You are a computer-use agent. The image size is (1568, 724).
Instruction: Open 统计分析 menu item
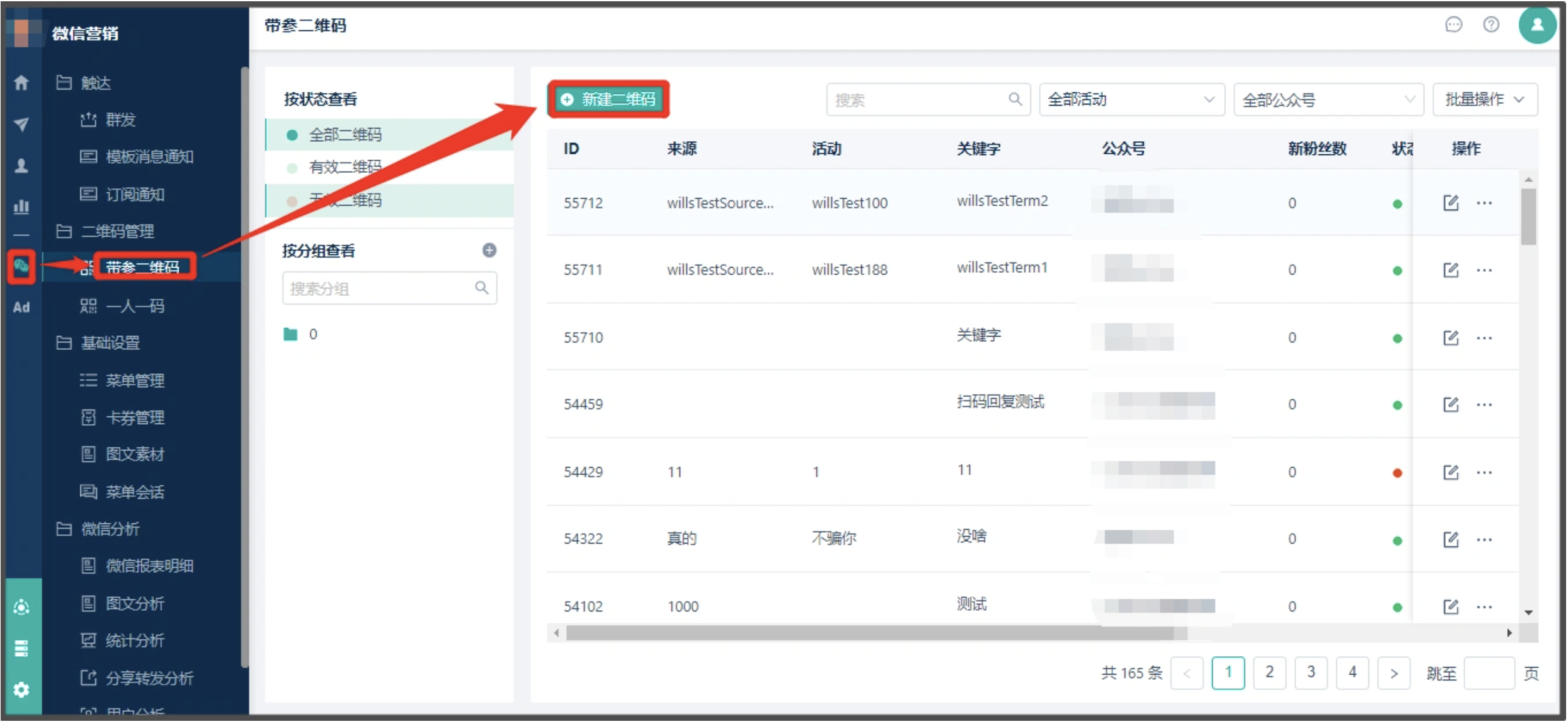point(122,640)
